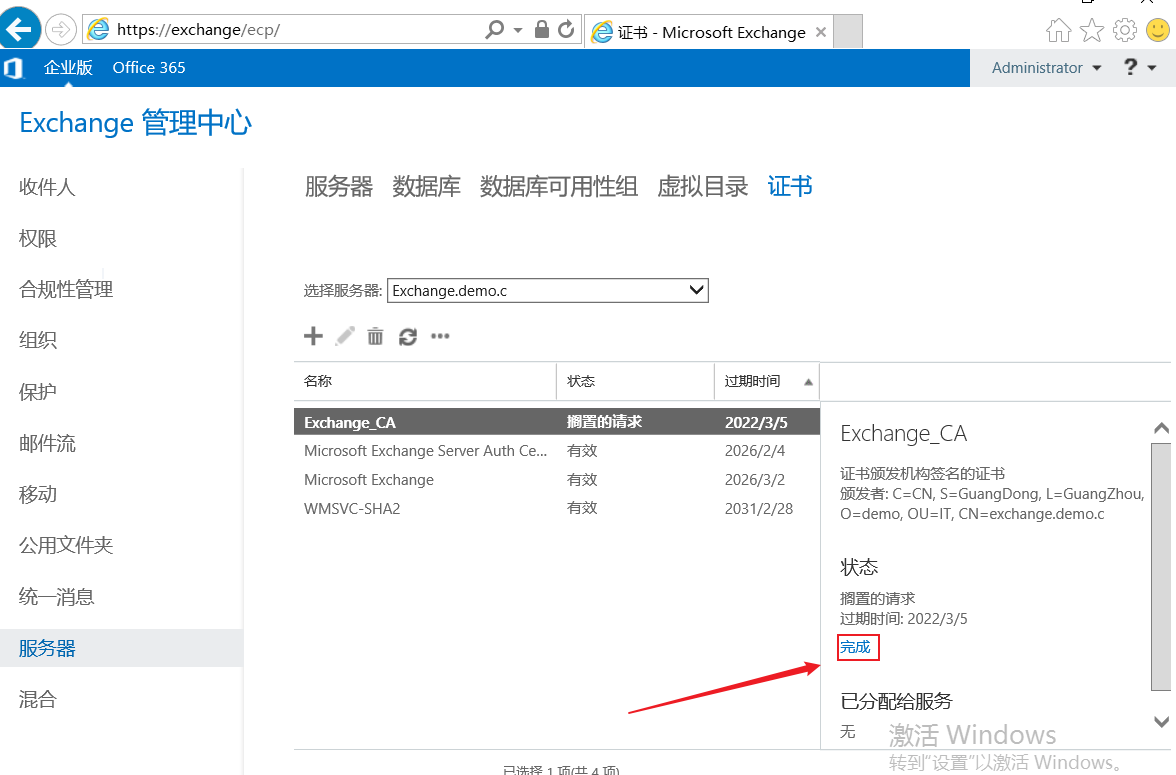
Task: Switch to the 虚拟目录 tab
Action: pyautogui.click(x=702, y=187)
